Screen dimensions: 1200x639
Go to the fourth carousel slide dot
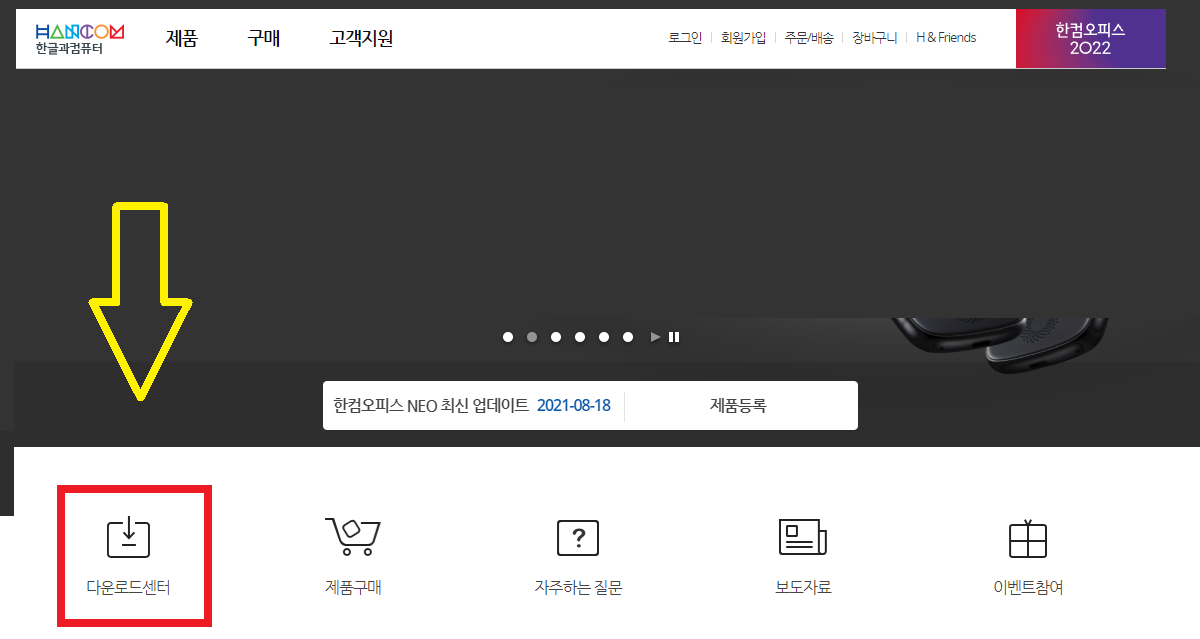580,337
